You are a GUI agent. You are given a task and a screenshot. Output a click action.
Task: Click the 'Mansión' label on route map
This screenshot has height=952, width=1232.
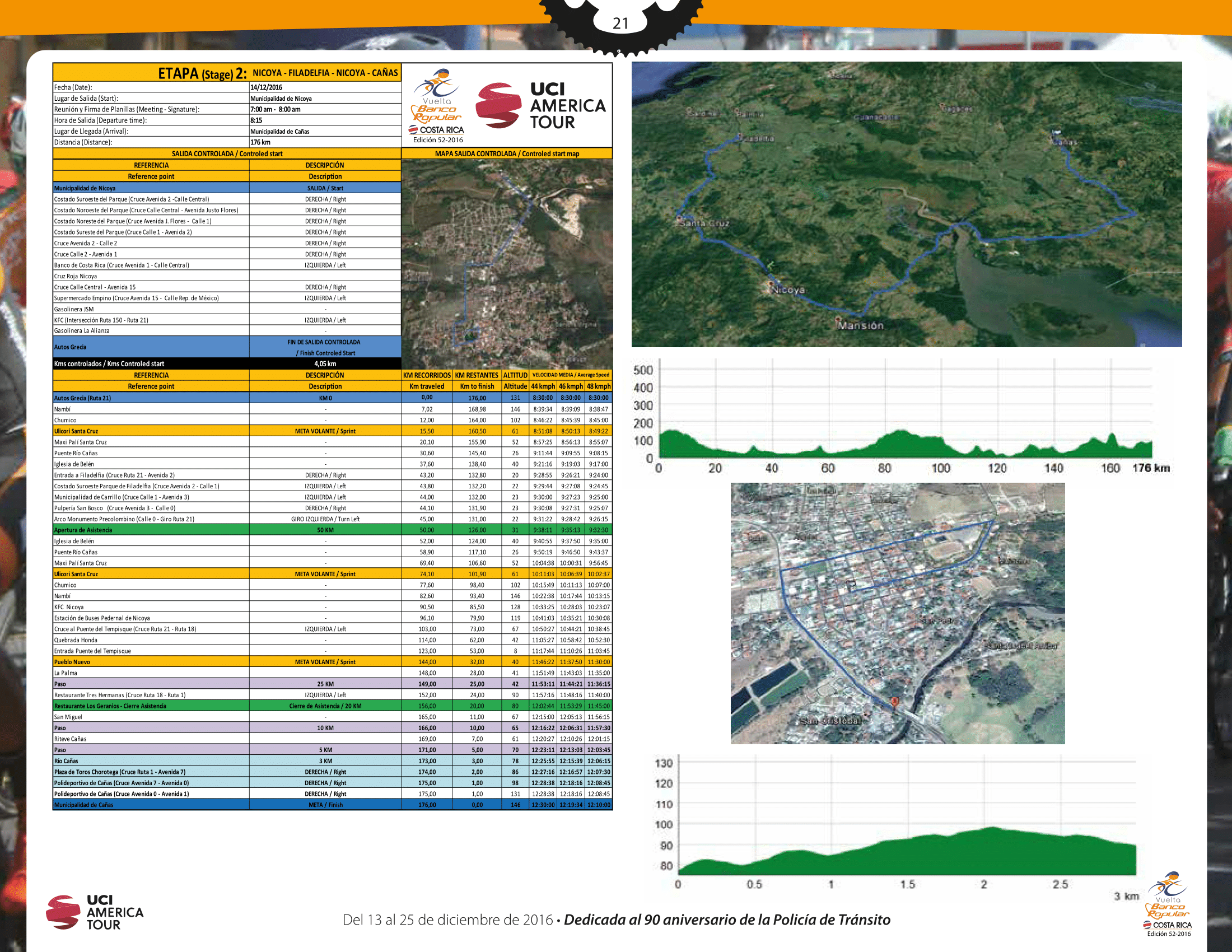(860, 325)
